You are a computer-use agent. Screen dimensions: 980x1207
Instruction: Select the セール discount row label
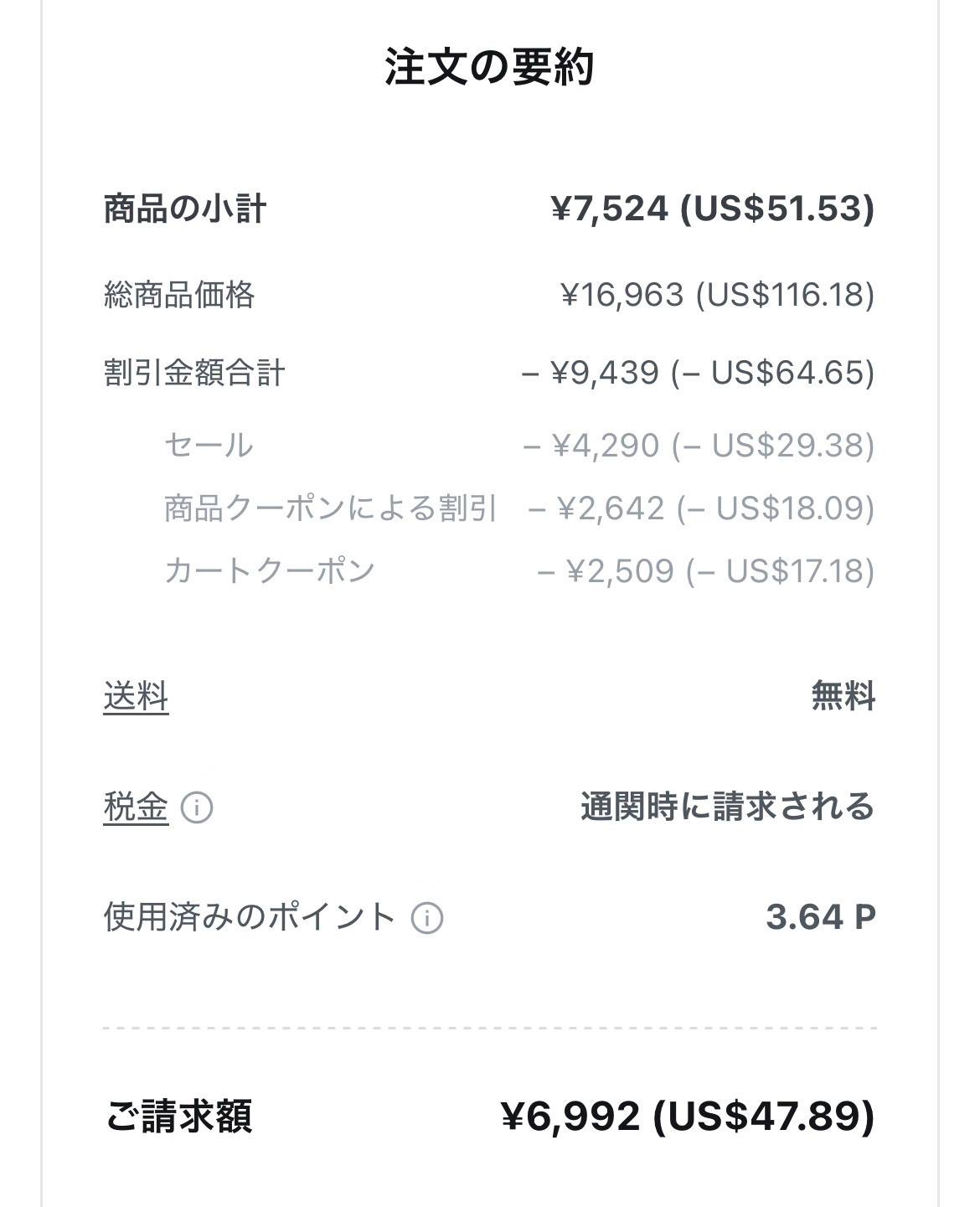click(x=209, y=445)
